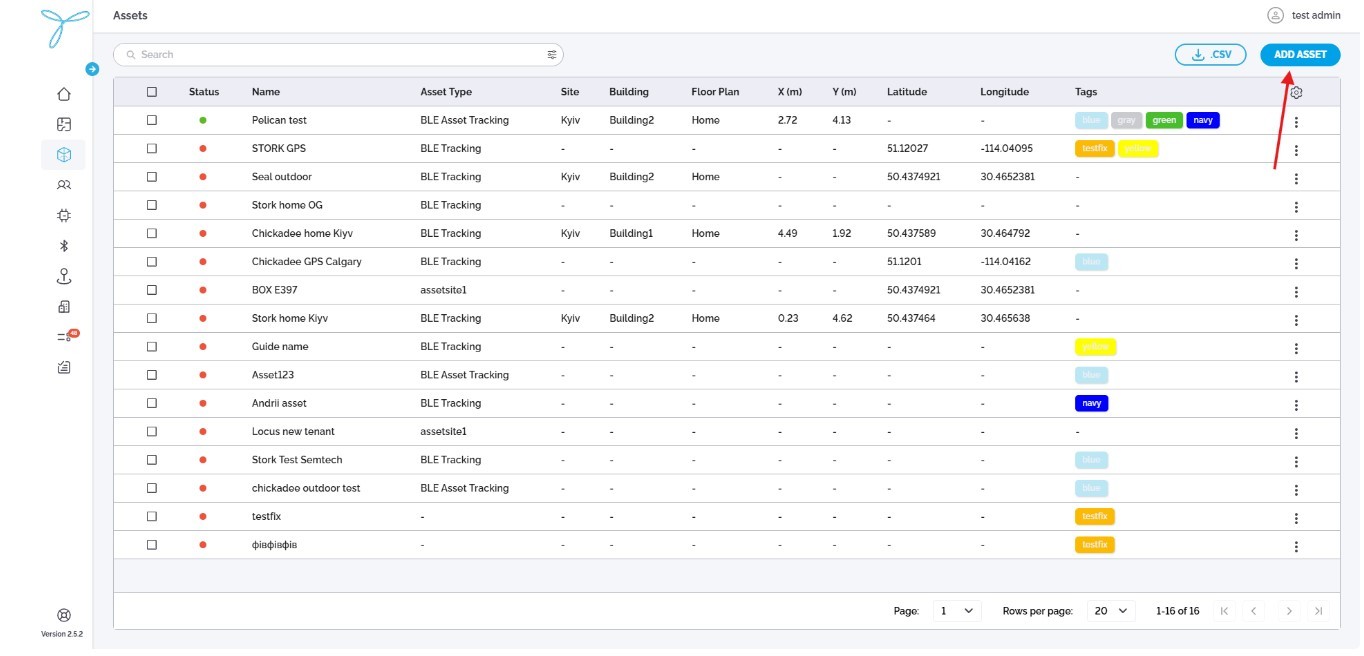Viewport: 1364px width, 656px height.
Task: Check the box for Chickadee home Kiyv
Action: click(x=152, y=233)
